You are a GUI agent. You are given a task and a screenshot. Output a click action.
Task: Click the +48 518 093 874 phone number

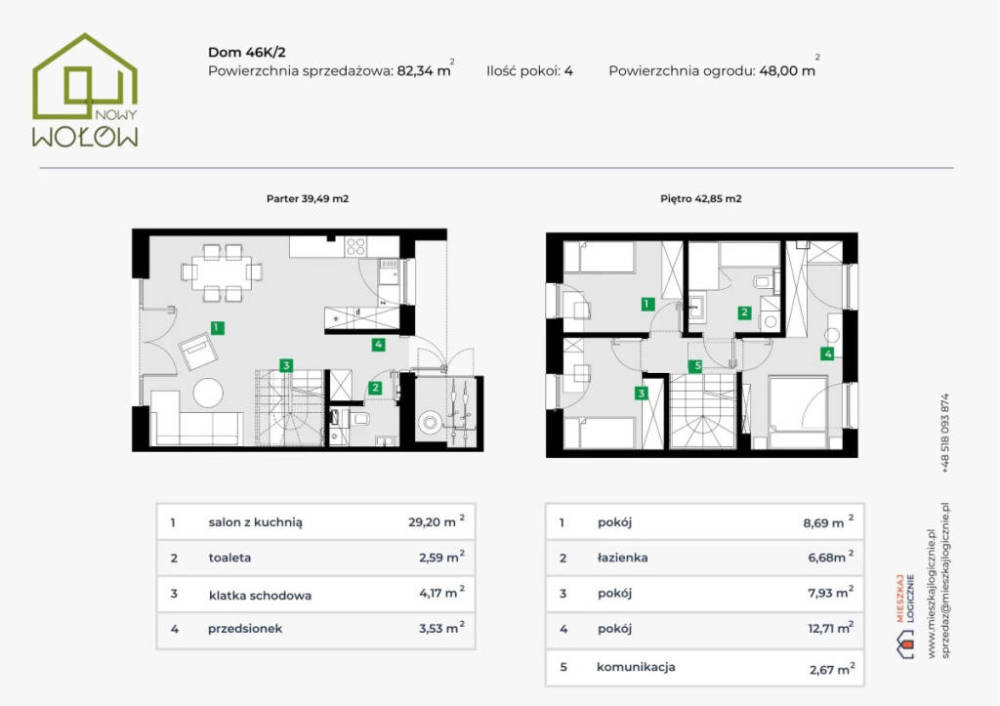point(945,433)
